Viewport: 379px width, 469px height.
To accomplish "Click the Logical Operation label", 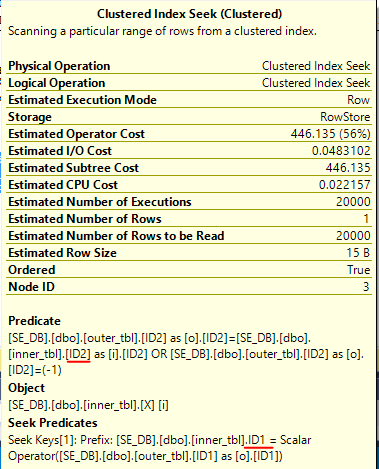I will tap(57, 83).
